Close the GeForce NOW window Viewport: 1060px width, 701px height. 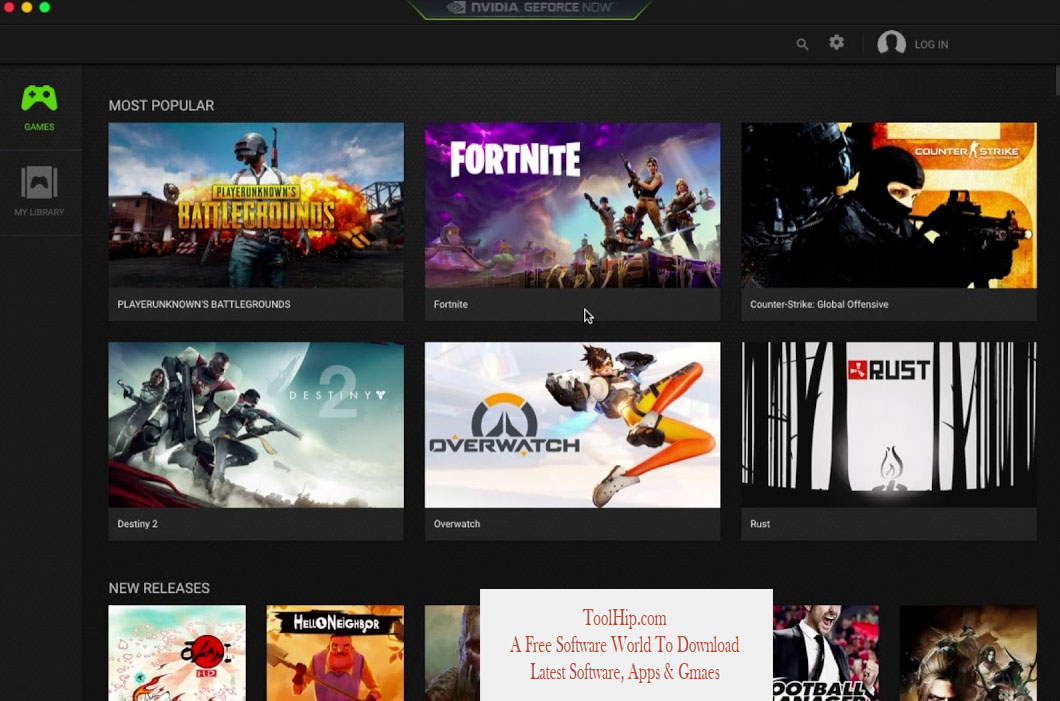pos(9,7)
